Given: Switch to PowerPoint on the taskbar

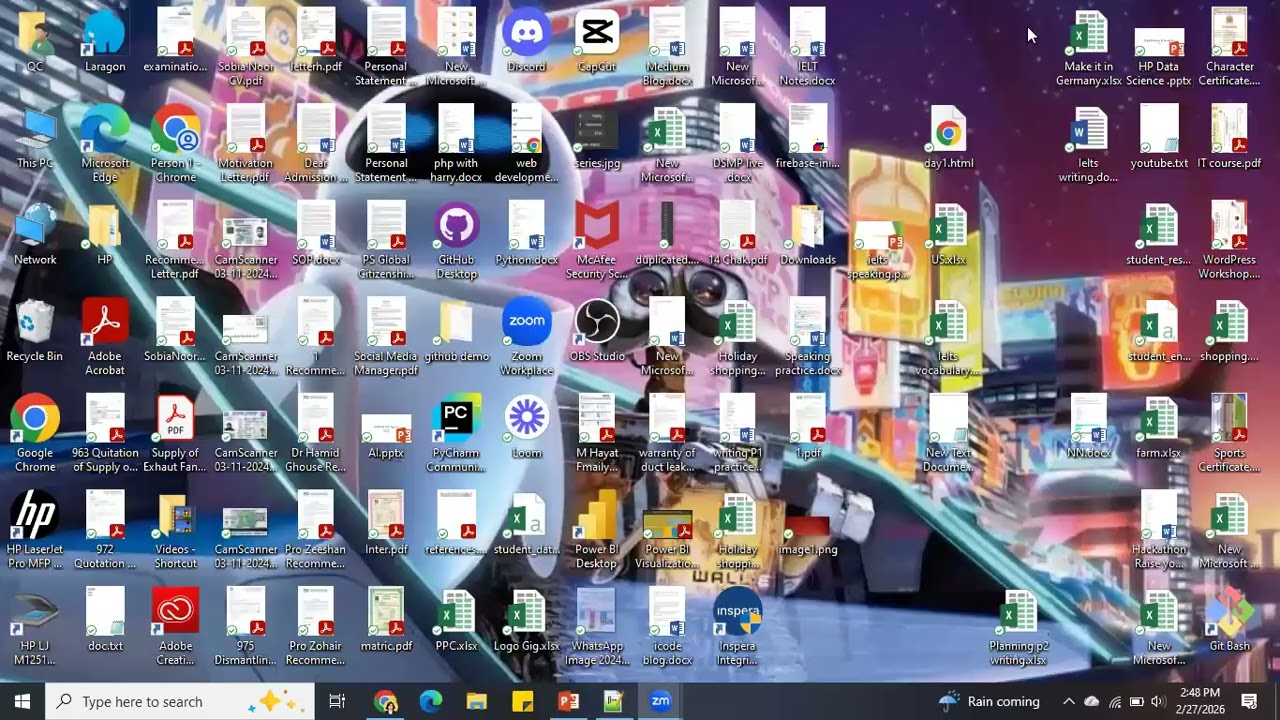Looking at the screenshot, I should [x=568, y=701].
